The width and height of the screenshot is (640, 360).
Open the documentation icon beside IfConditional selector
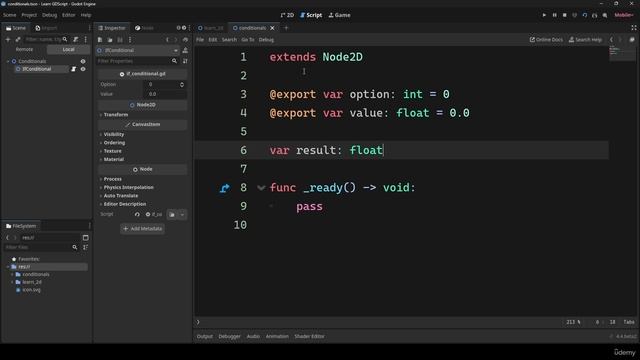185,50
